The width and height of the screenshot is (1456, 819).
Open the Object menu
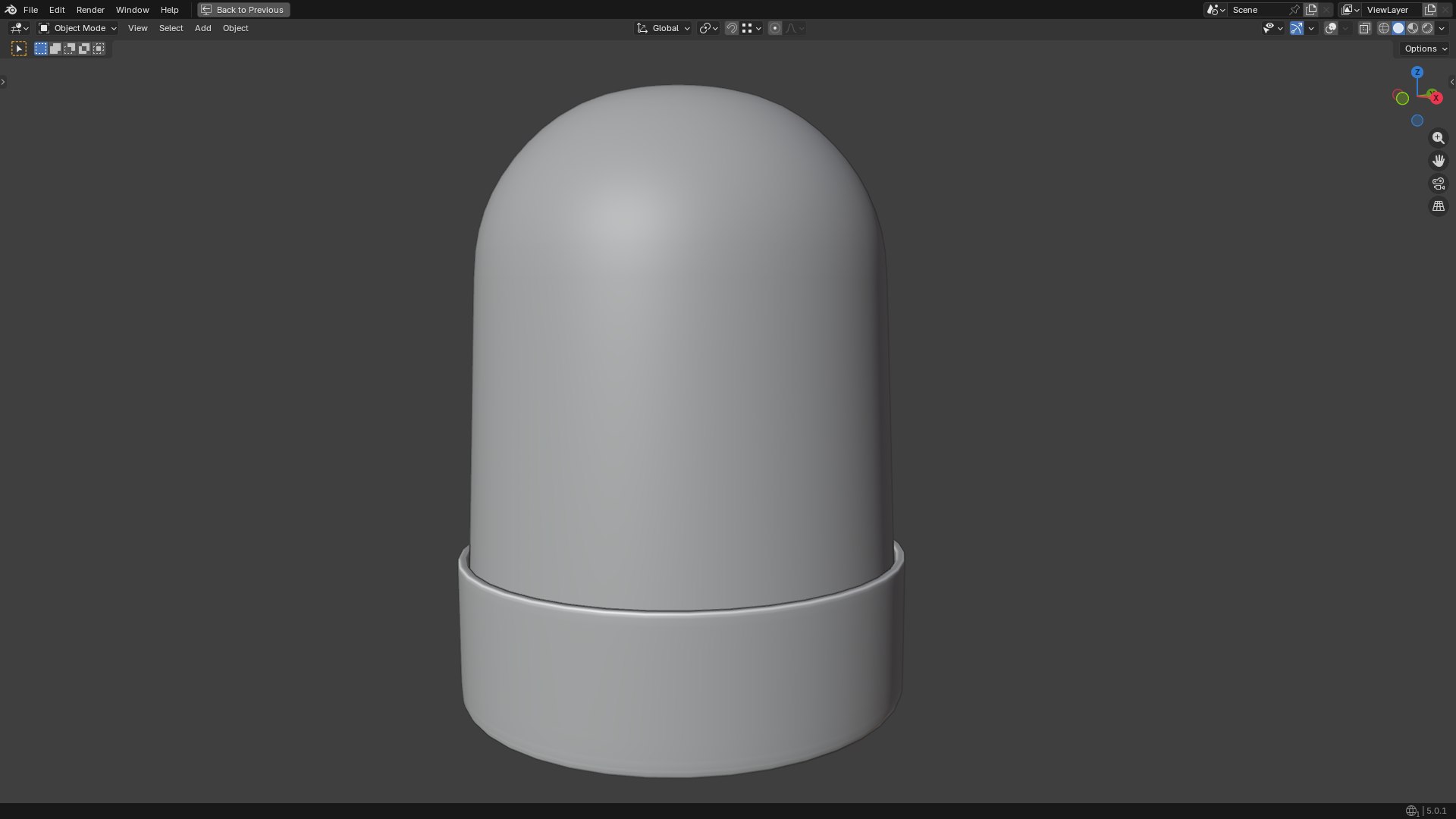(x=236, y=28)
